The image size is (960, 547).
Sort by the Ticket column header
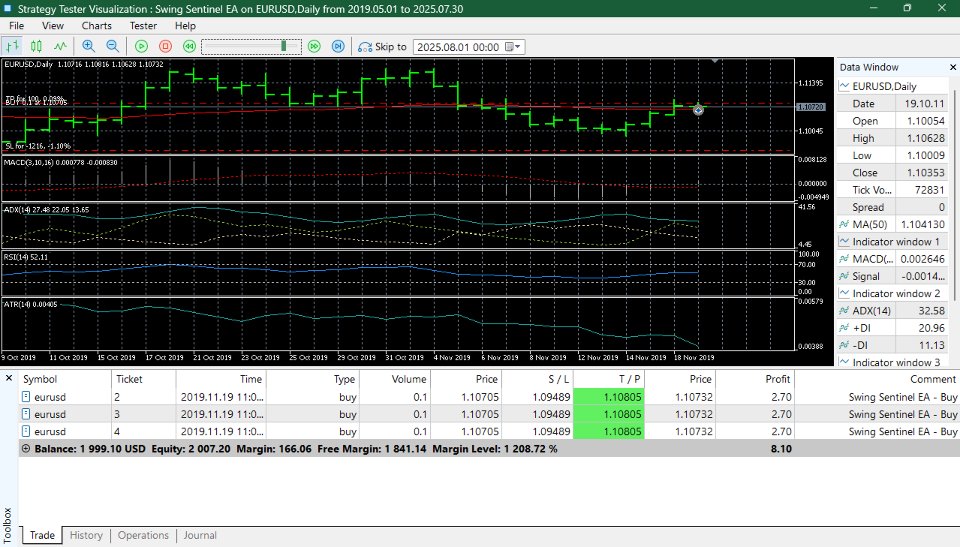click(x=144, y=379)
